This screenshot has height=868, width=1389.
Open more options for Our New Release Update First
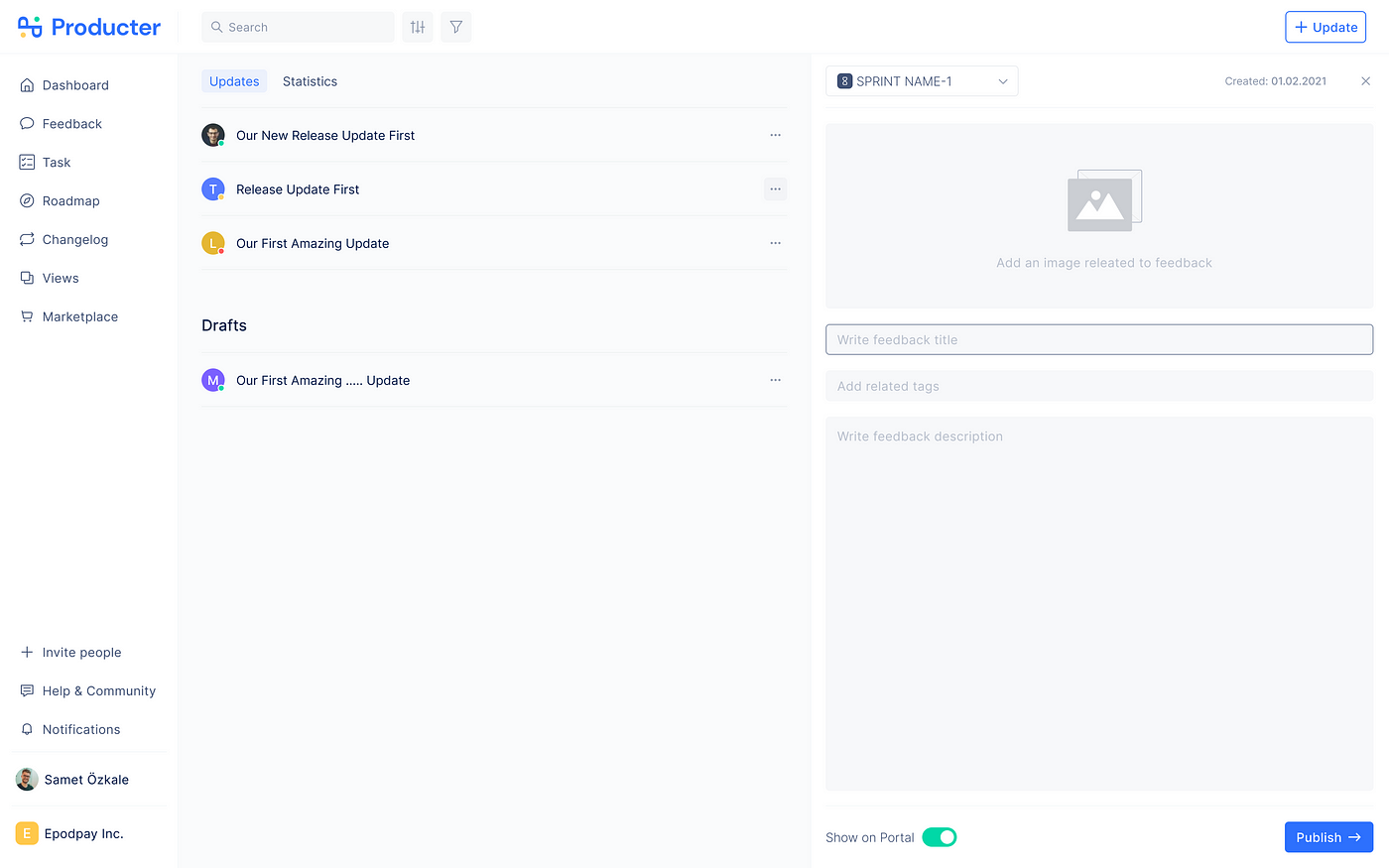[x=776, y=135]
